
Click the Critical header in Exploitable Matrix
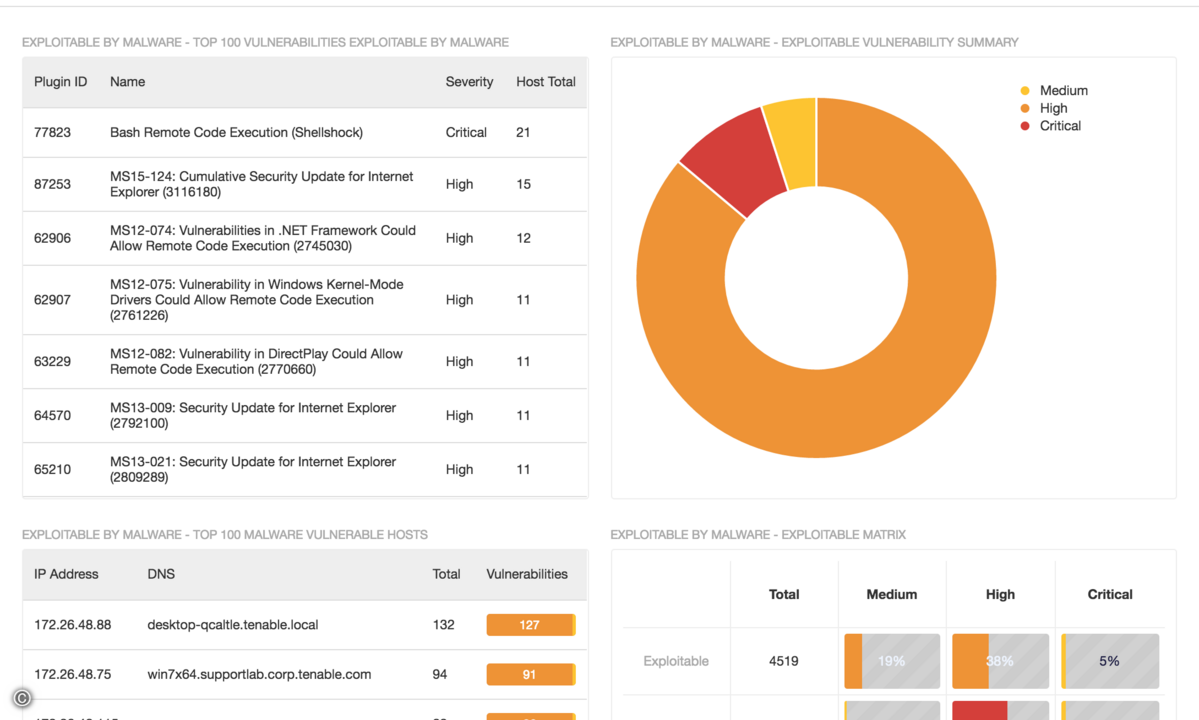click(1110, 594)
